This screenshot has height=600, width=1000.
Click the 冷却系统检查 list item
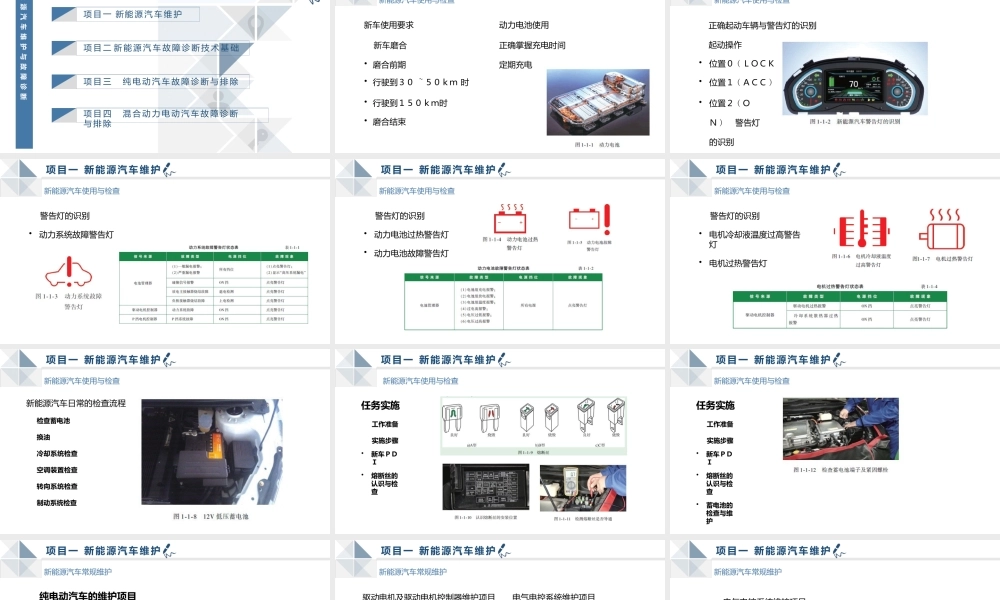coord(57,453)
